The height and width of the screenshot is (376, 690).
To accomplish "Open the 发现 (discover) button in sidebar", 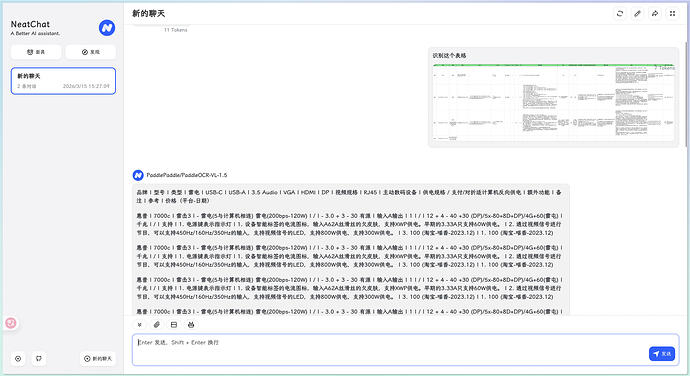I will 91,52.
